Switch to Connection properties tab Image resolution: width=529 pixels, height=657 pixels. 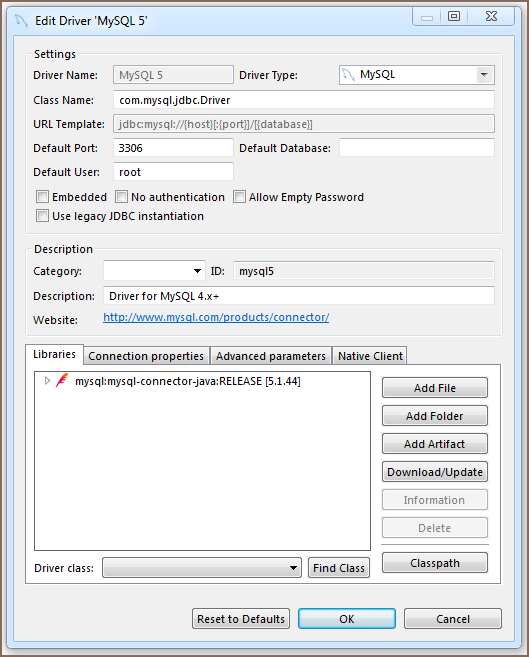tap(146, 356)
